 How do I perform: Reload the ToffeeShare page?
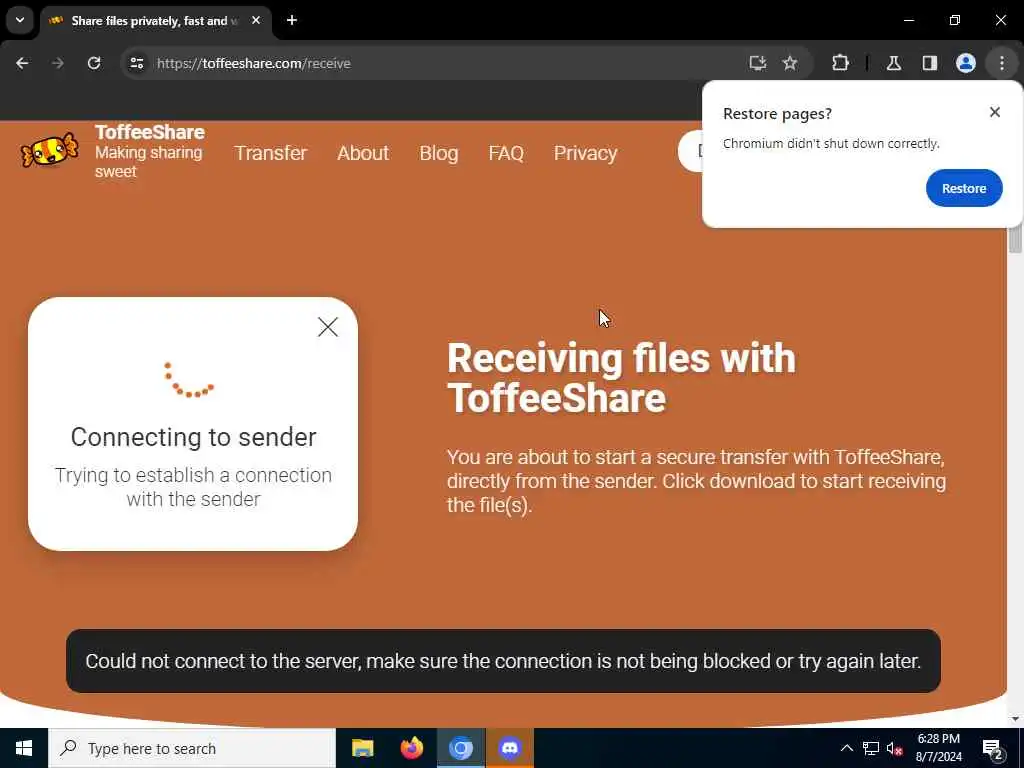pos(94,63)
